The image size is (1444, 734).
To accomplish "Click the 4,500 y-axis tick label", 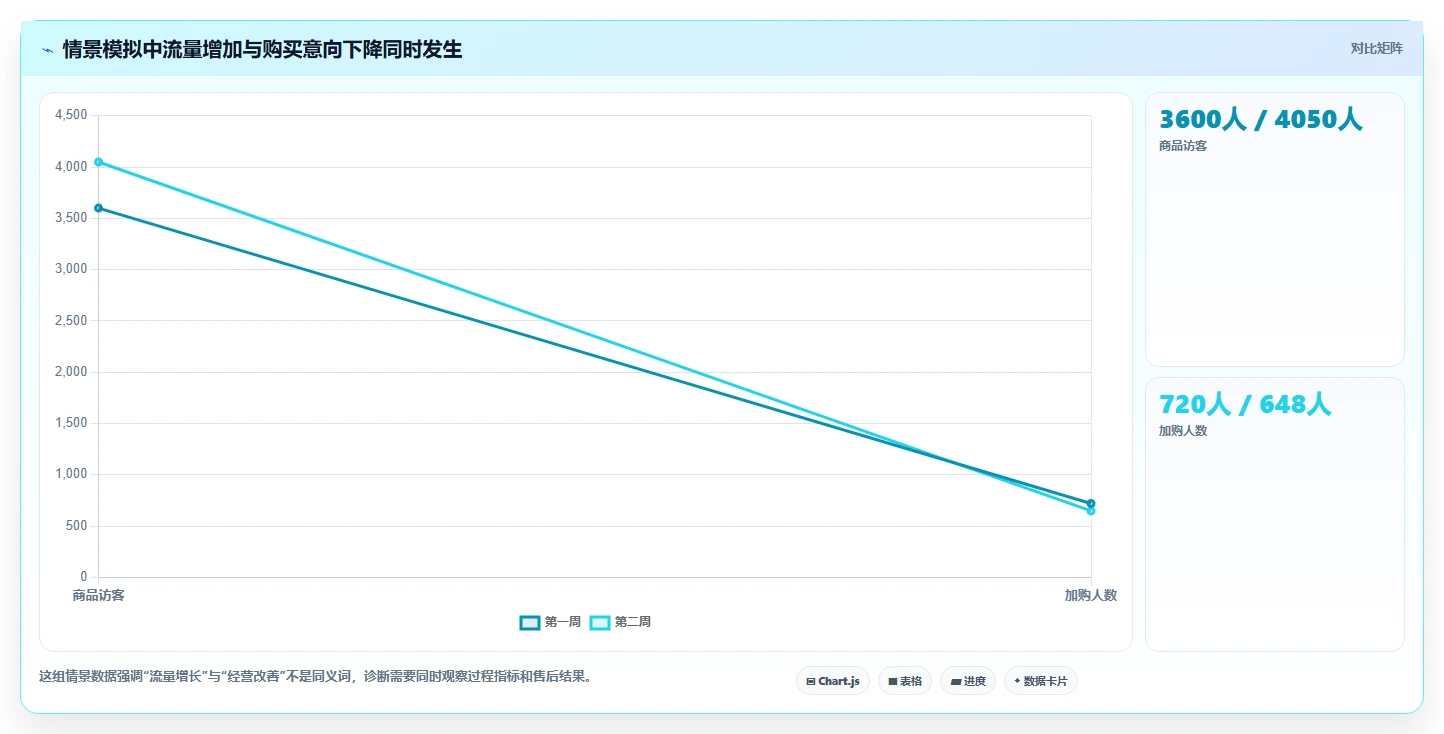I will tap(71, 116).
